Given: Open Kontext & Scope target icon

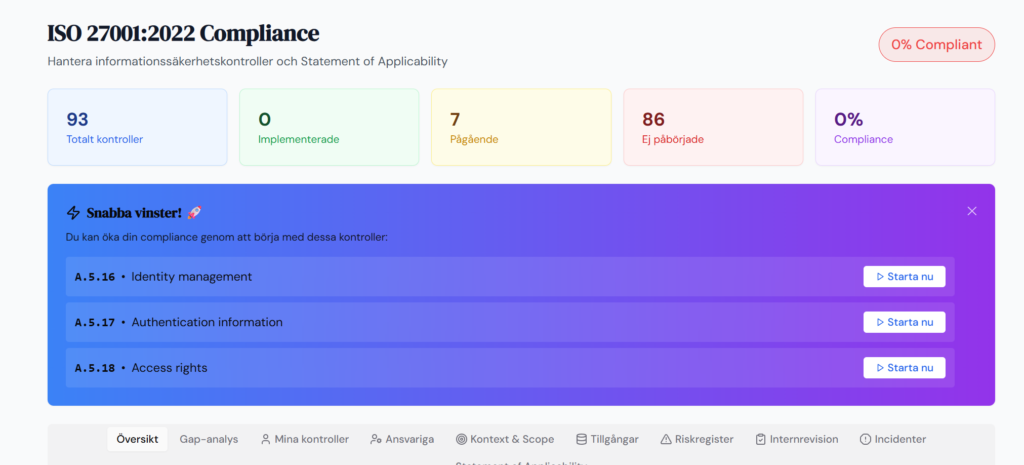Looking at the screenshot, I should pyautogui.click(x=461, y=439).
